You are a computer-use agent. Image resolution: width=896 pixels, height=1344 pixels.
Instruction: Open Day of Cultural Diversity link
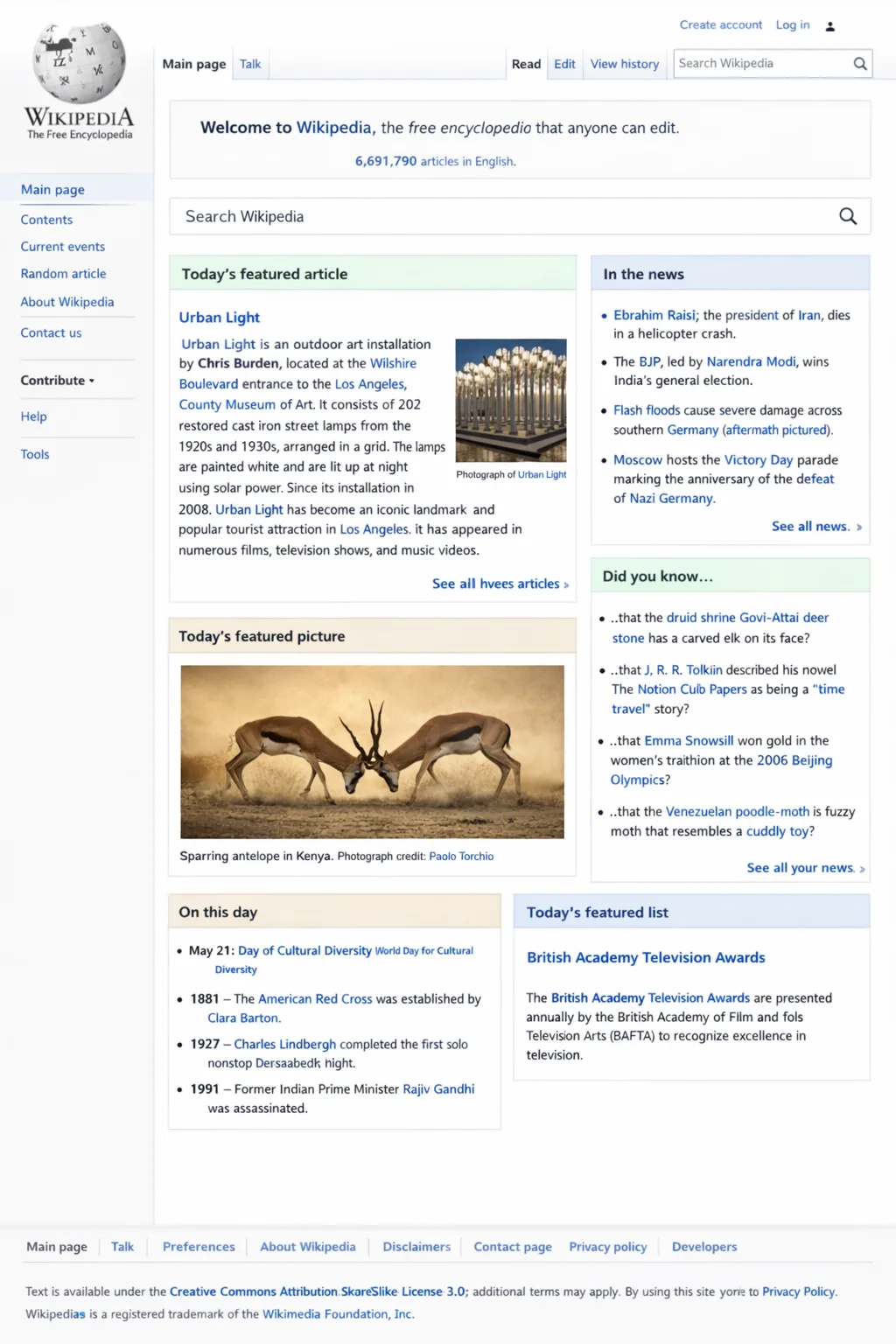pos(304,950)
